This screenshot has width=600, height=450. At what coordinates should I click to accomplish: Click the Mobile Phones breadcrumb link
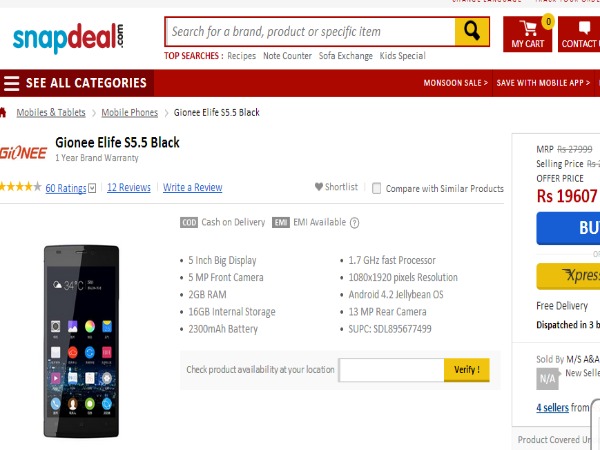[x=129, y=112]
